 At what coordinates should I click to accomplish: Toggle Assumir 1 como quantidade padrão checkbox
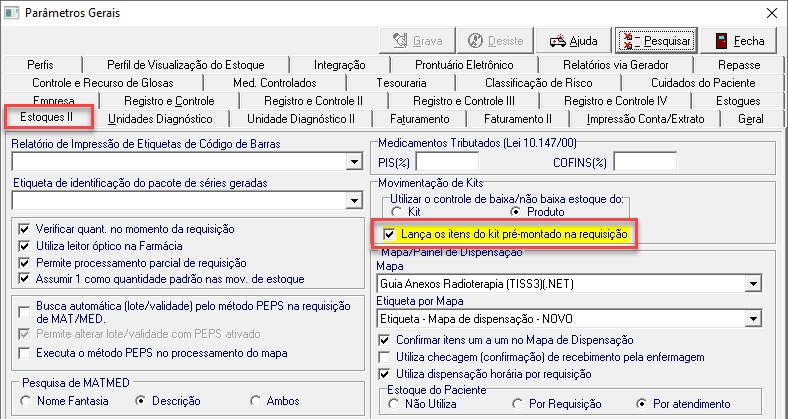(24, 279)
